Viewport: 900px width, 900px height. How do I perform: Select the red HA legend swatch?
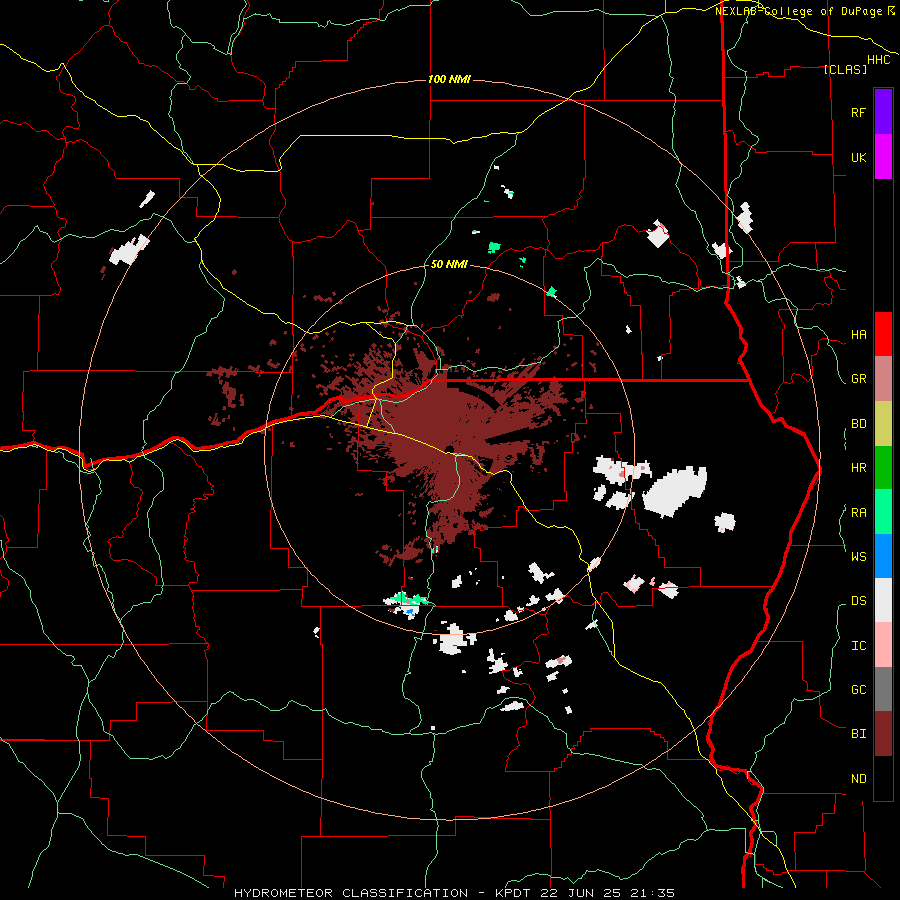883,334
